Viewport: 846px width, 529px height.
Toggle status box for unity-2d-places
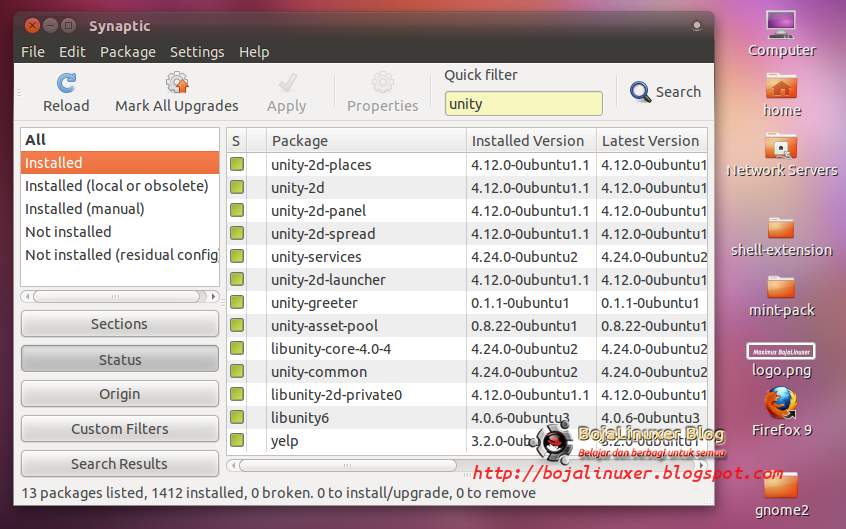(237, 164)
